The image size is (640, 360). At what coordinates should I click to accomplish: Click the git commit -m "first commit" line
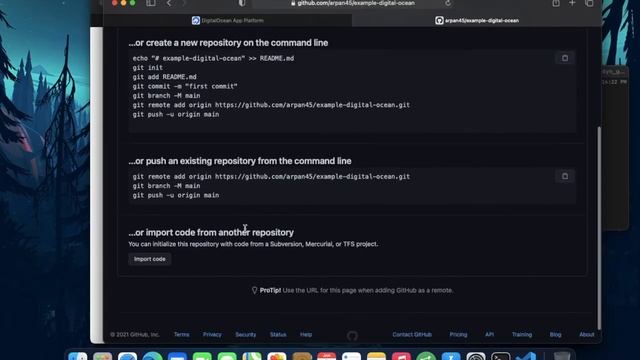click(185, 86)
